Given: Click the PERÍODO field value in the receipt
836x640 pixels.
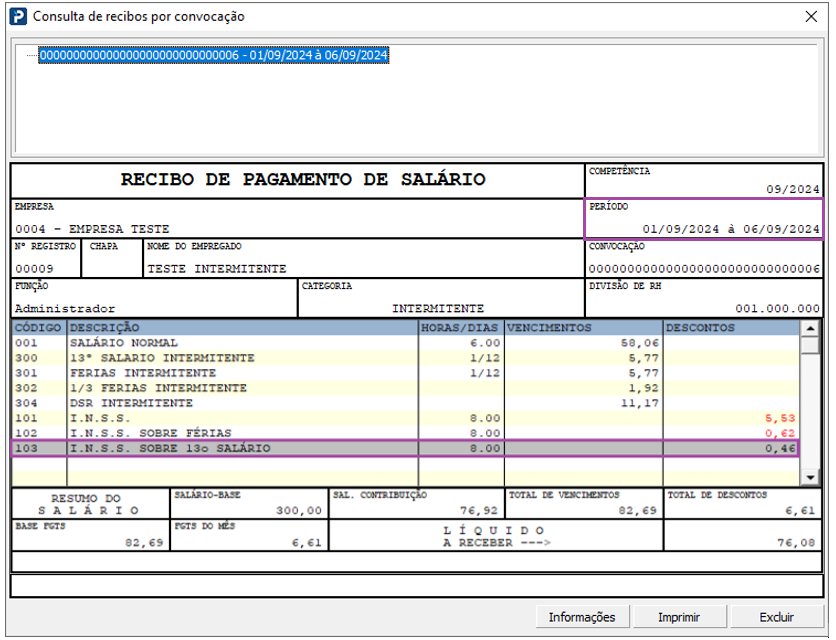Looking at the screenshot, I should tap(731, 229).
